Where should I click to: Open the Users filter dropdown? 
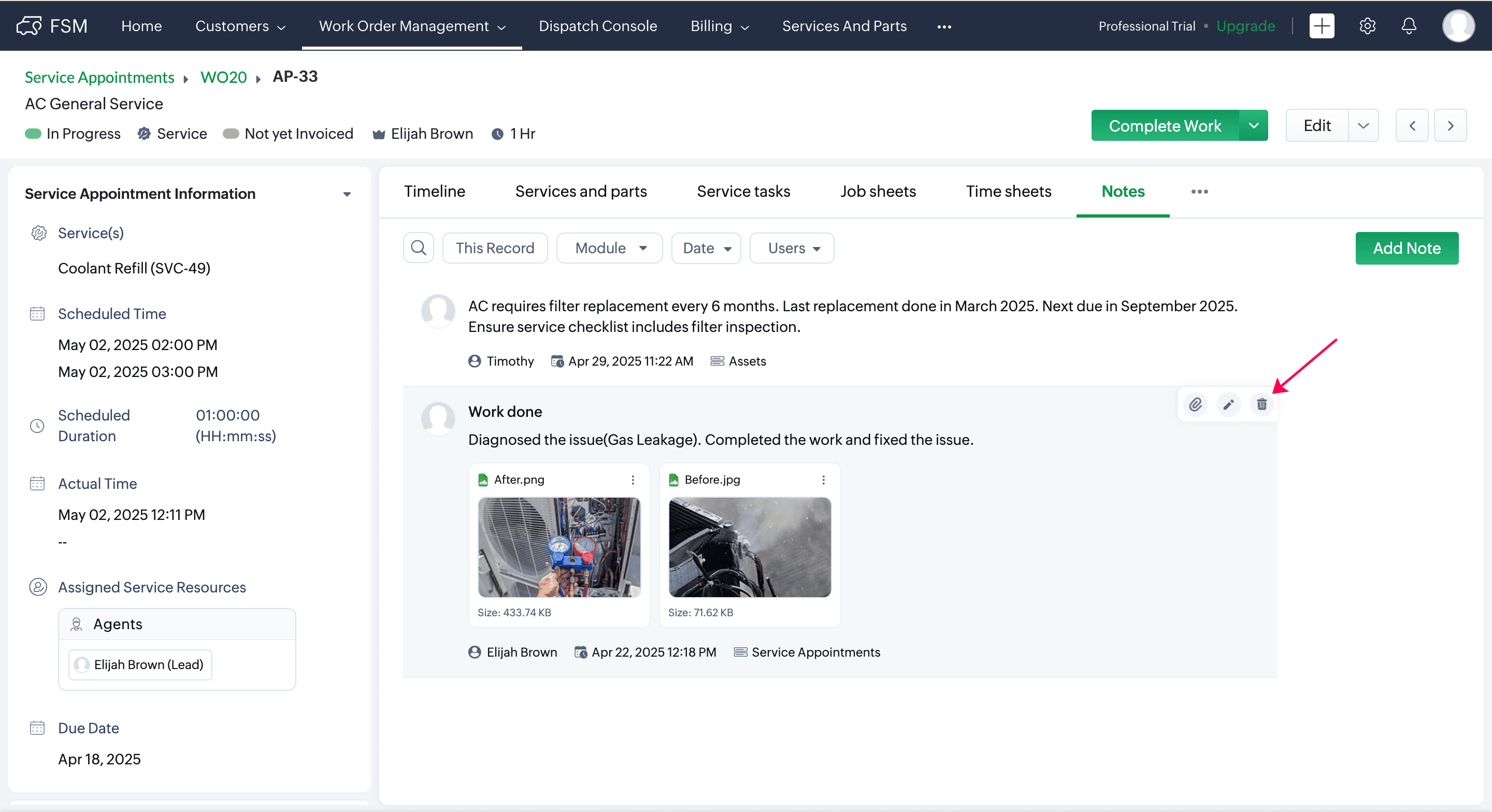792,248
